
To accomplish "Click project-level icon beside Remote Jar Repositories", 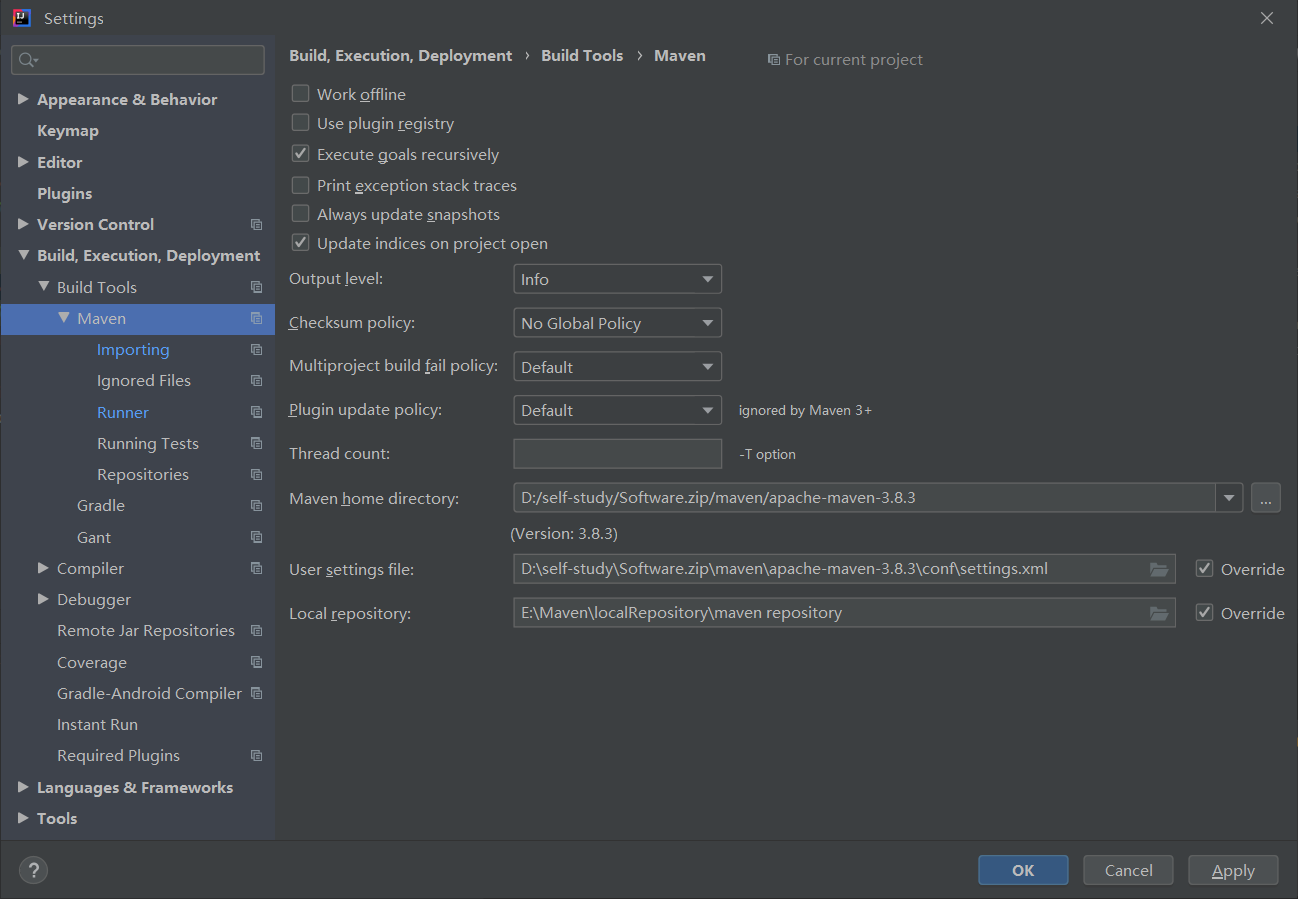I will pos(256,631).
